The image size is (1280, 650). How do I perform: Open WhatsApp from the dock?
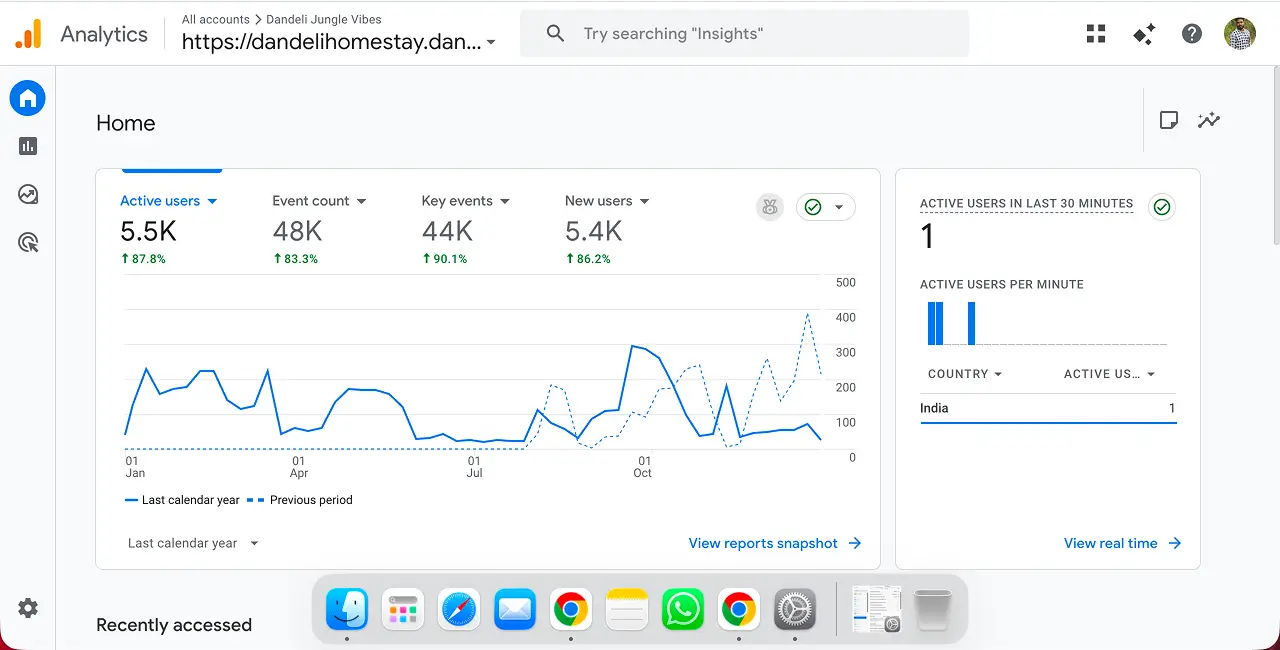click(x=683, y=609)
